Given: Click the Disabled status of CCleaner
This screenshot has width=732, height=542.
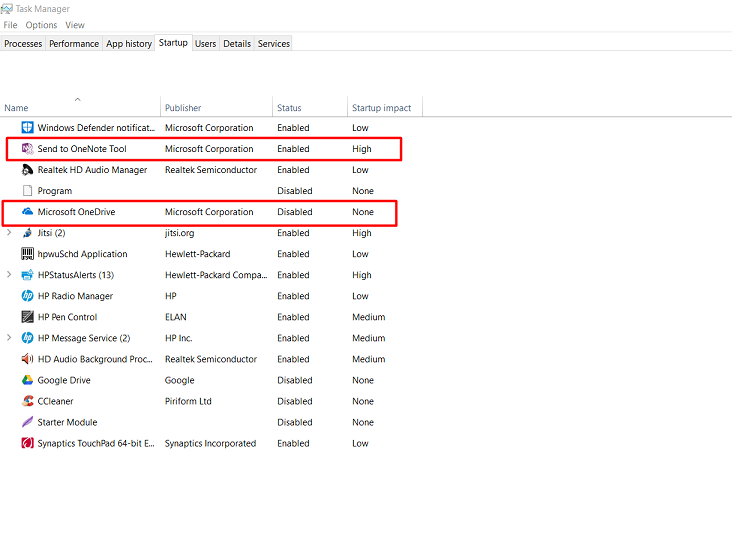Looking at the screenshot, I should [295, 401].
